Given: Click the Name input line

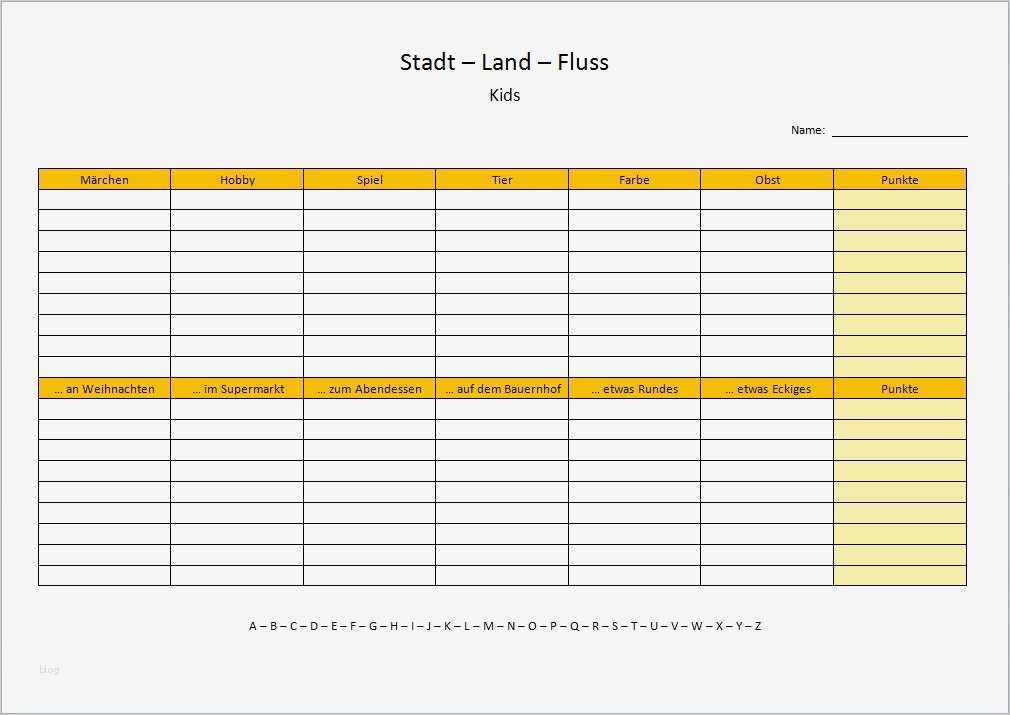Looking at the screenshot, I should pos(899,131).
